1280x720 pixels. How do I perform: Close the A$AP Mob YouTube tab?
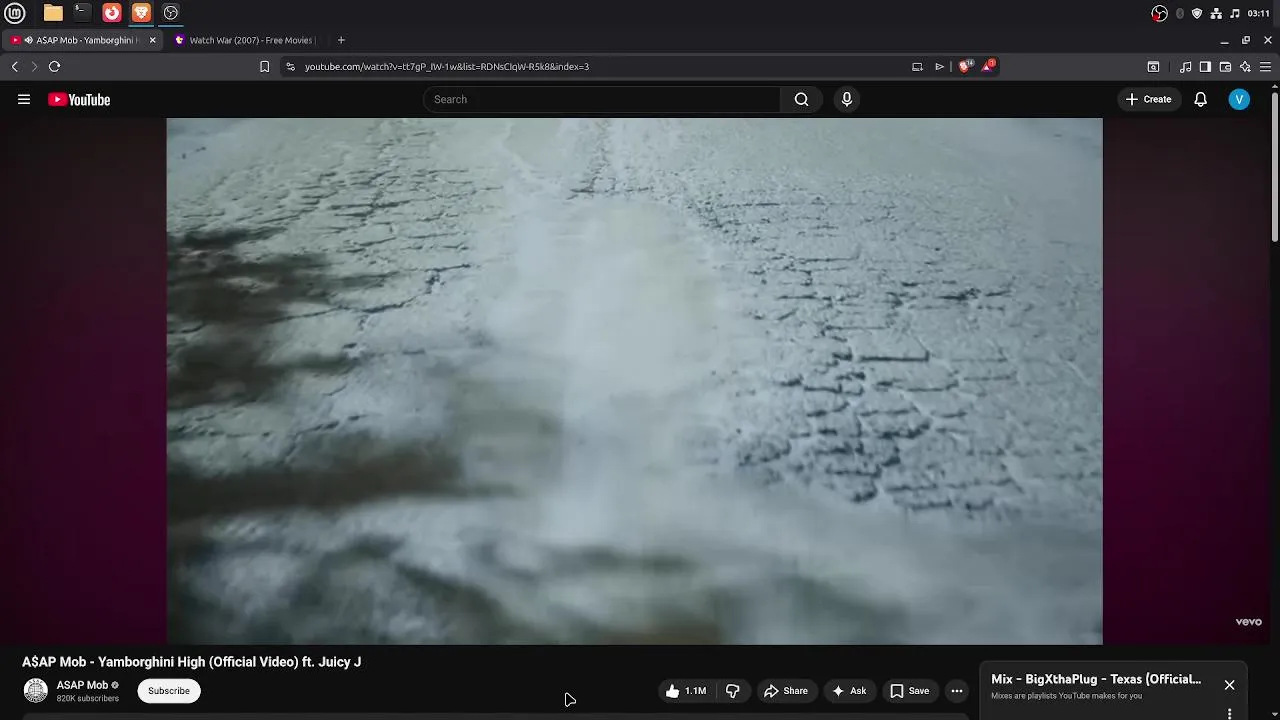pyautogui.click(x=152, y=40)
